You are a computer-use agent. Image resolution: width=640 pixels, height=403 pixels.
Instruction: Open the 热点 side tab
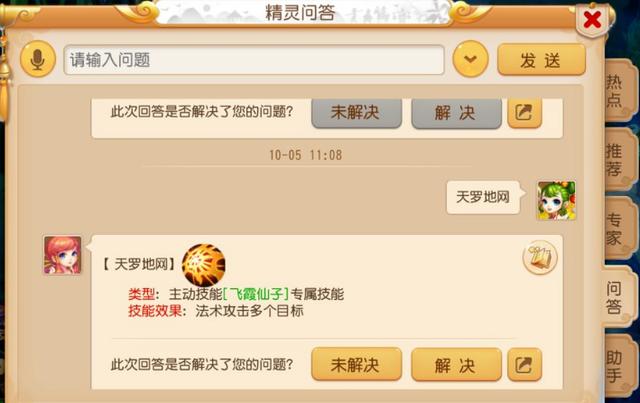click(617, 91)
